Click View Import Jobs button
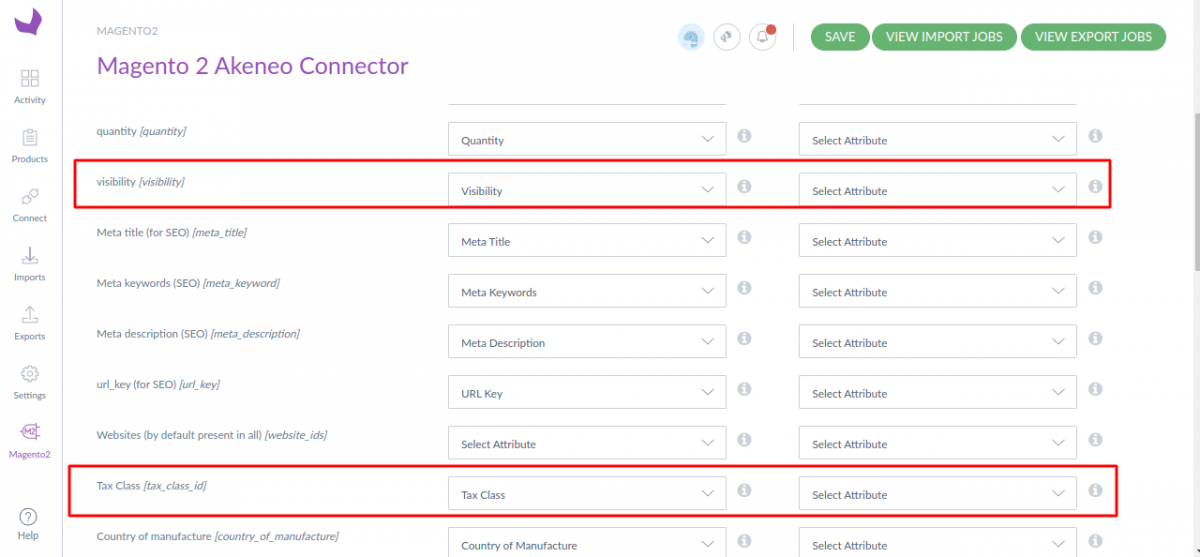Viewport: 1200px width, 557px height. point(945,37)
